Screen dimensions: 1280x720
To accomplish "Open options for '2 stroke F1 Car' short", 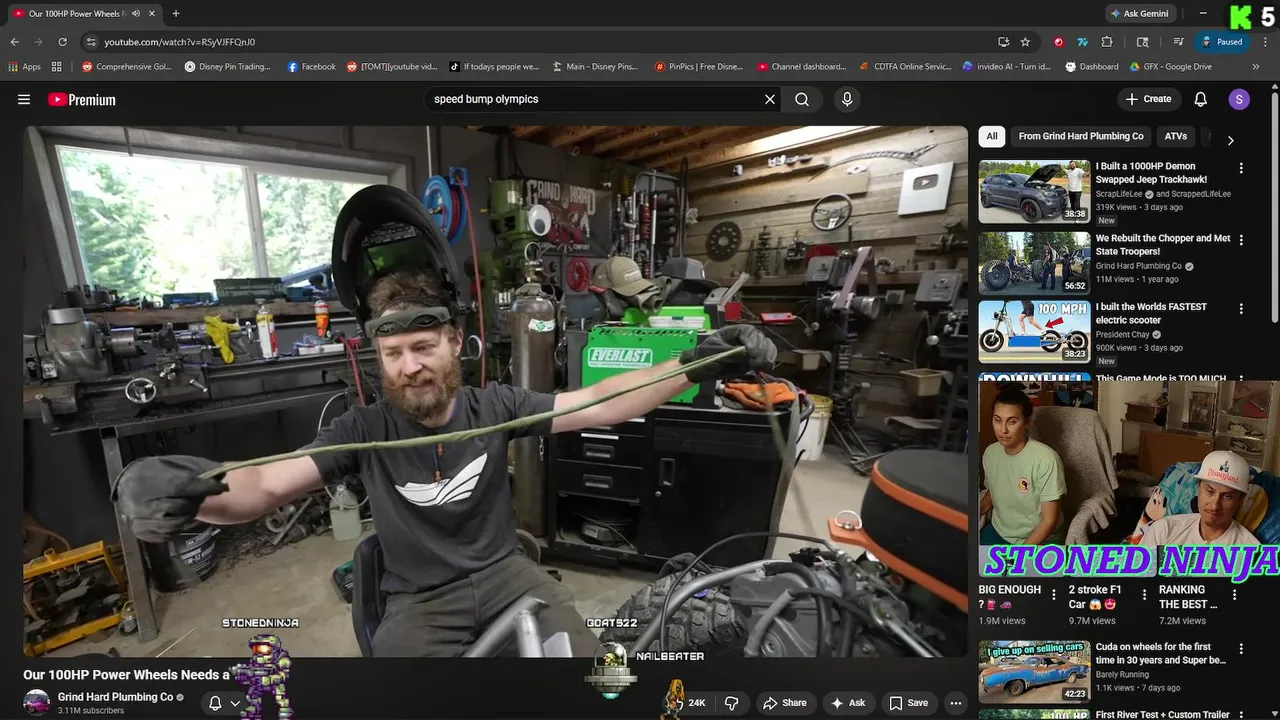I will pos(1144,595).
